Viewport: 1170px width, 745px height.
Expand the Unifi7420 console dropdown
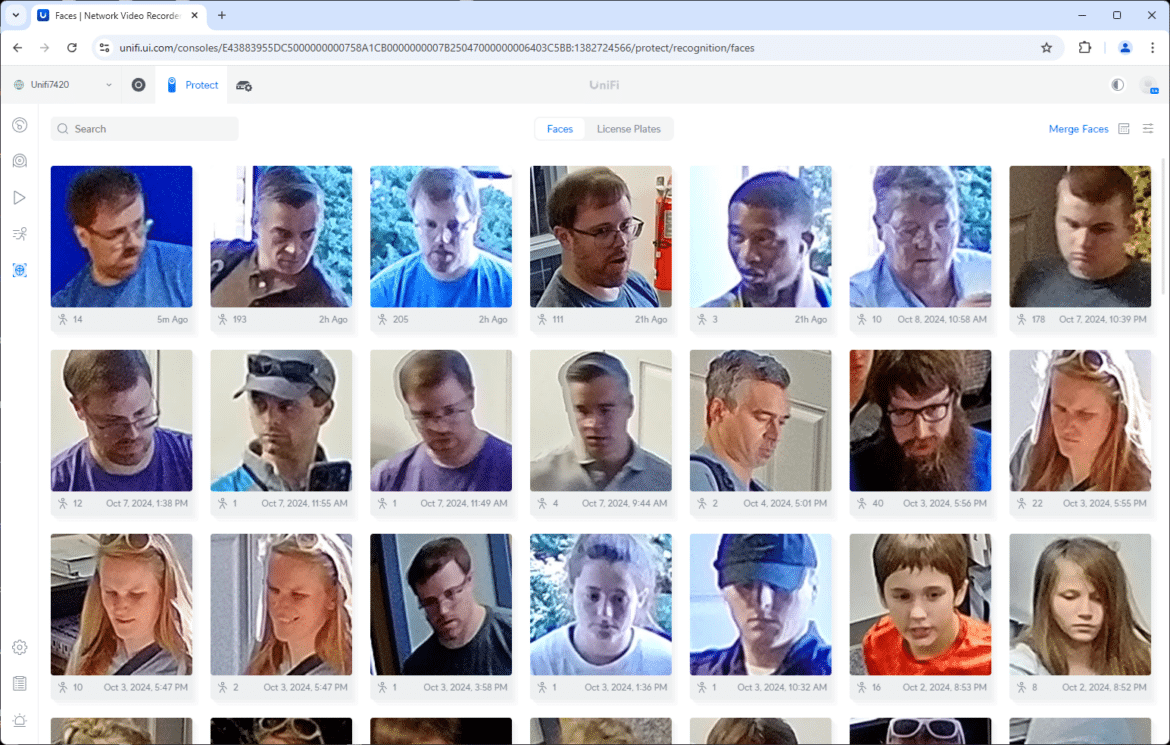(63, 85)
